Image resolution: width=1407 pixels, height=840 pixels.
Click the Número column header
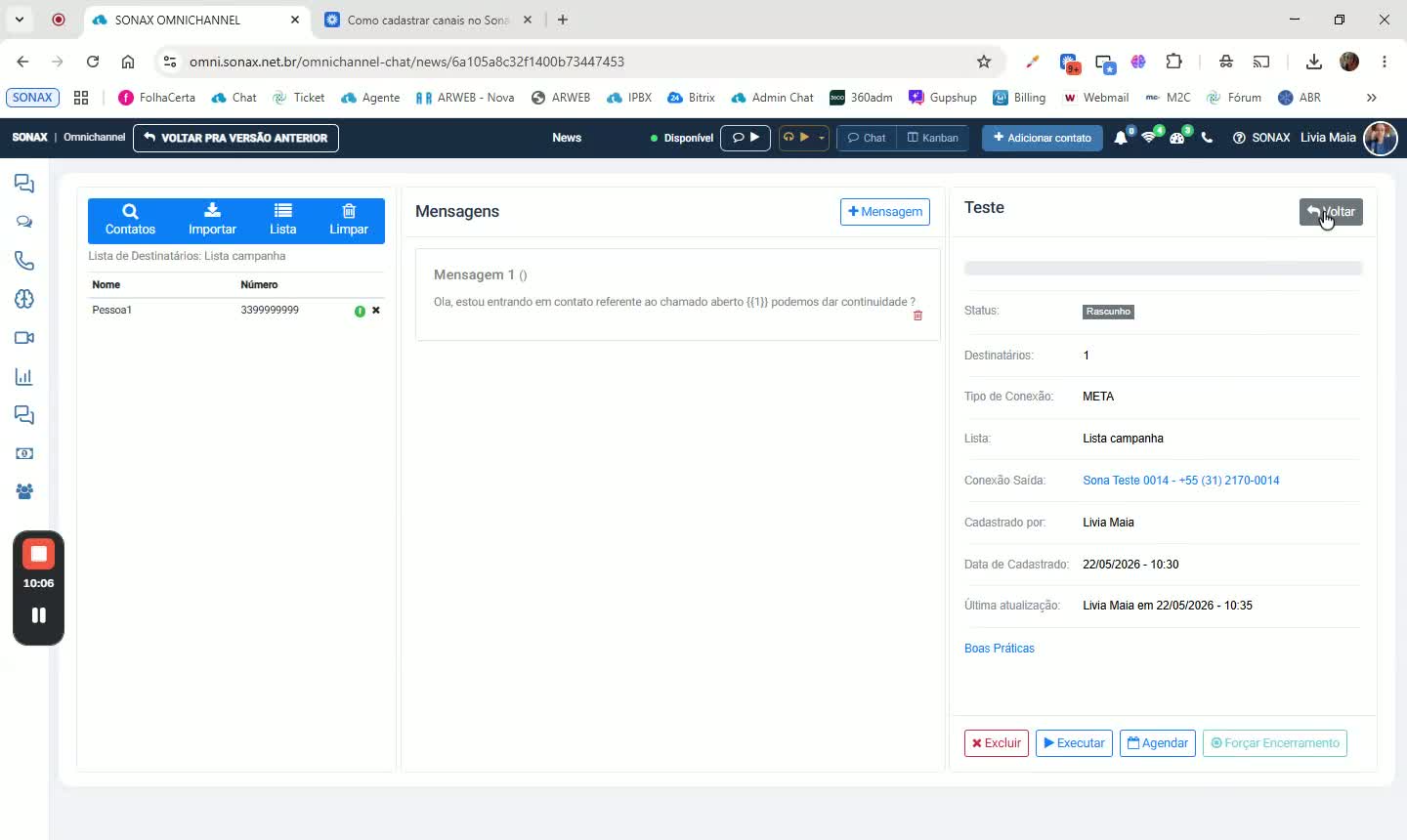259,284
